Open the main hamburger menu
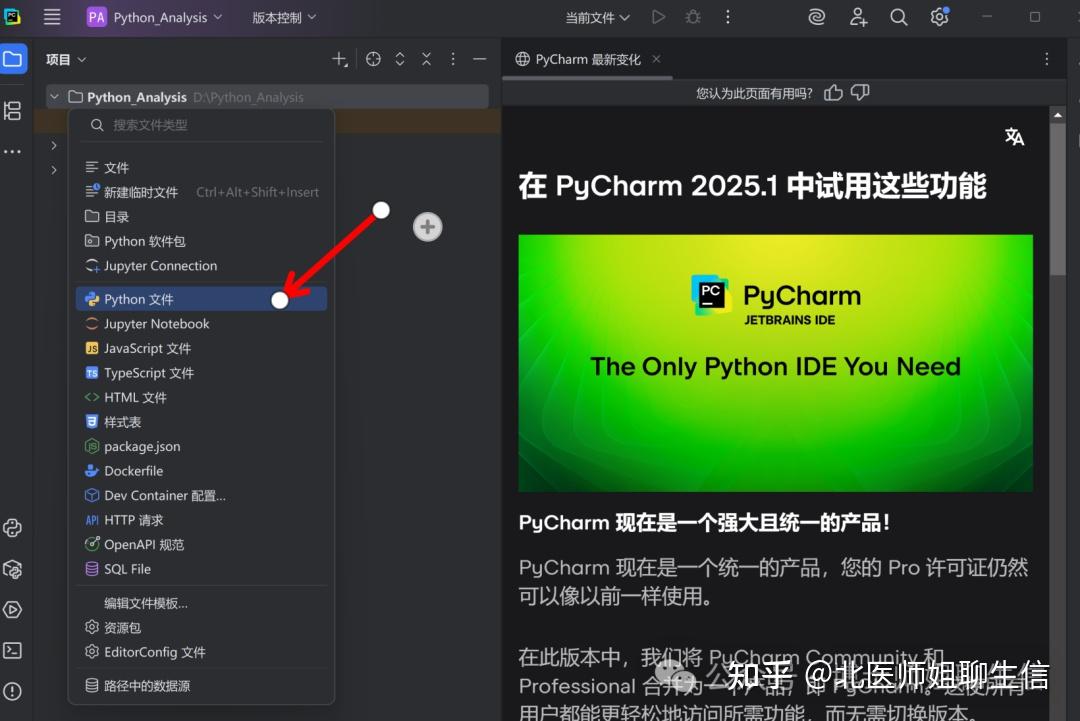This screenshot has height=721, width=1080. pyautogui.click(x=52, y=17)
